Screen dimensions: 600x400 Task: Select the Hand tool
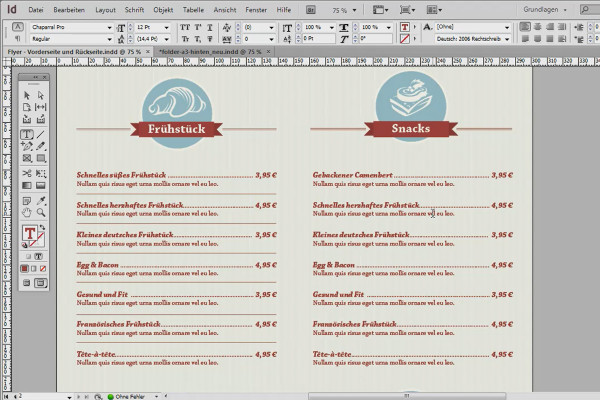click(26, 213)
